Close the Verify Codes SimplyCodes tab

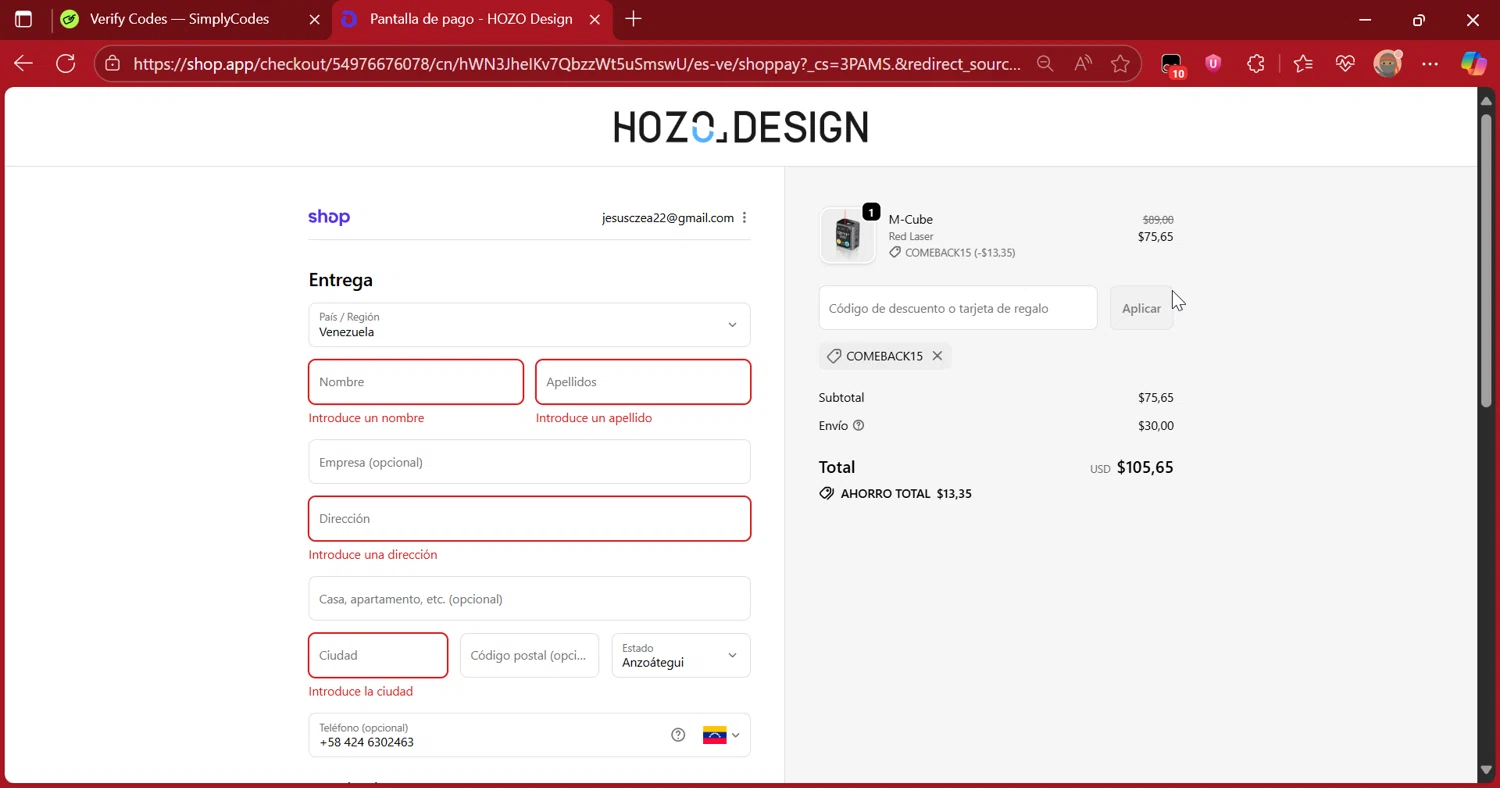(x=314, y=19)
